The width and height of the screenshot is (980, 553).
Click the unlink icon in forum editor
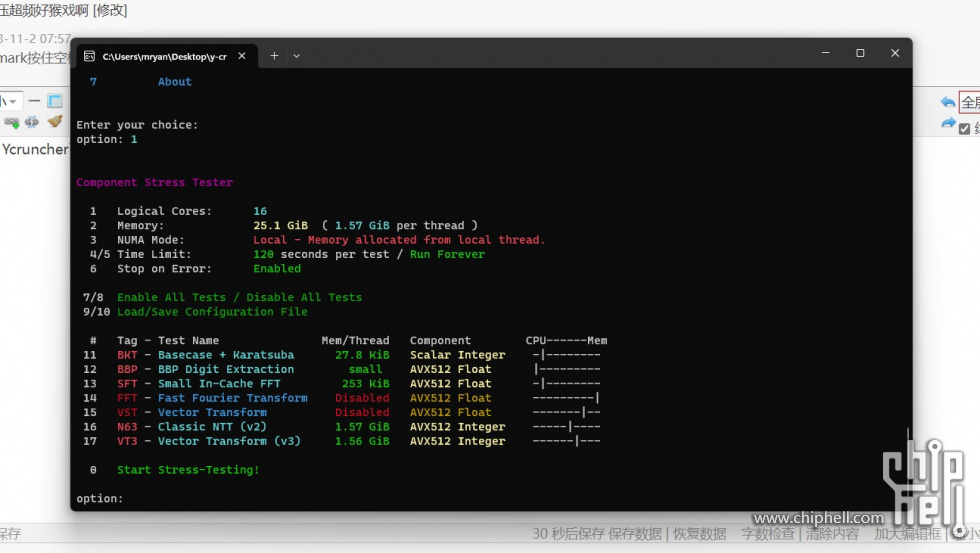click(32, 122)
